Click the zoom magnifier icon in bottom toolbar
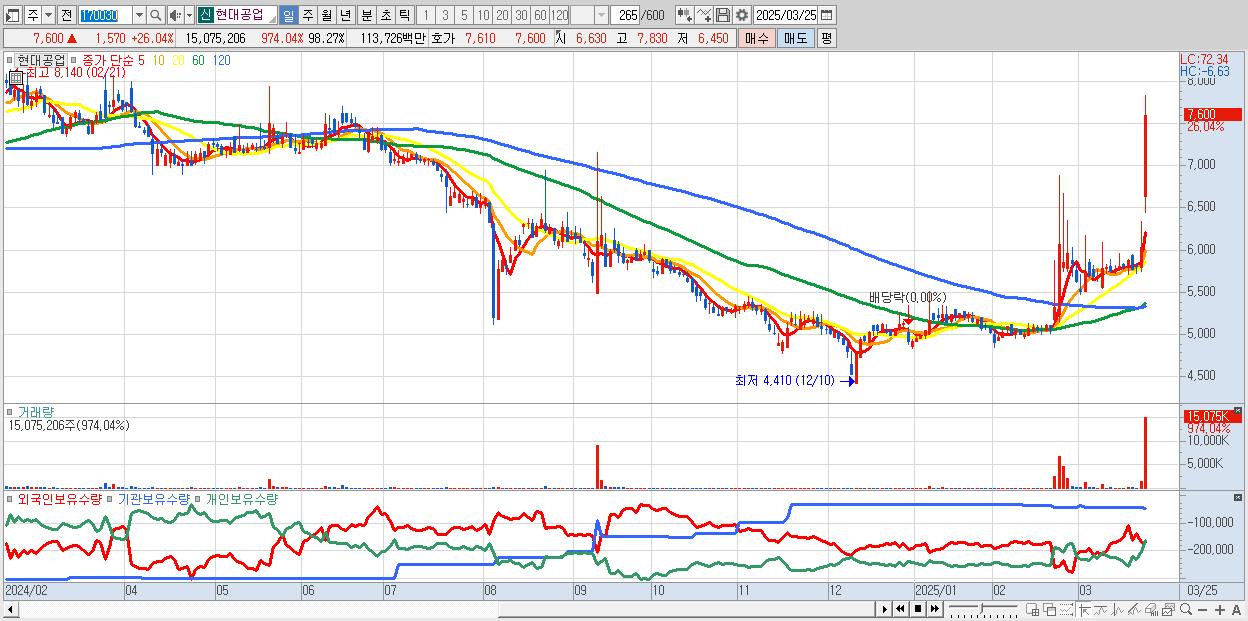 (x=1186, y=609)
